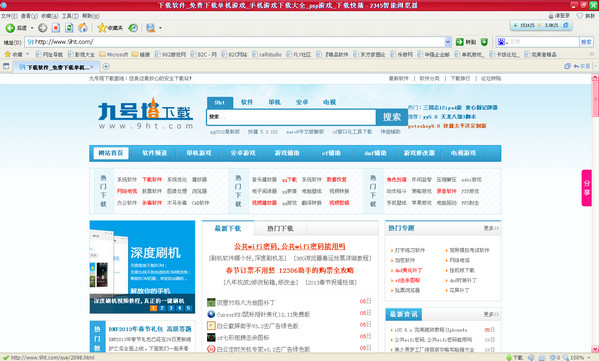Click 更多 next to 最新资讯

pyautogui.click(x=491, y=314)
